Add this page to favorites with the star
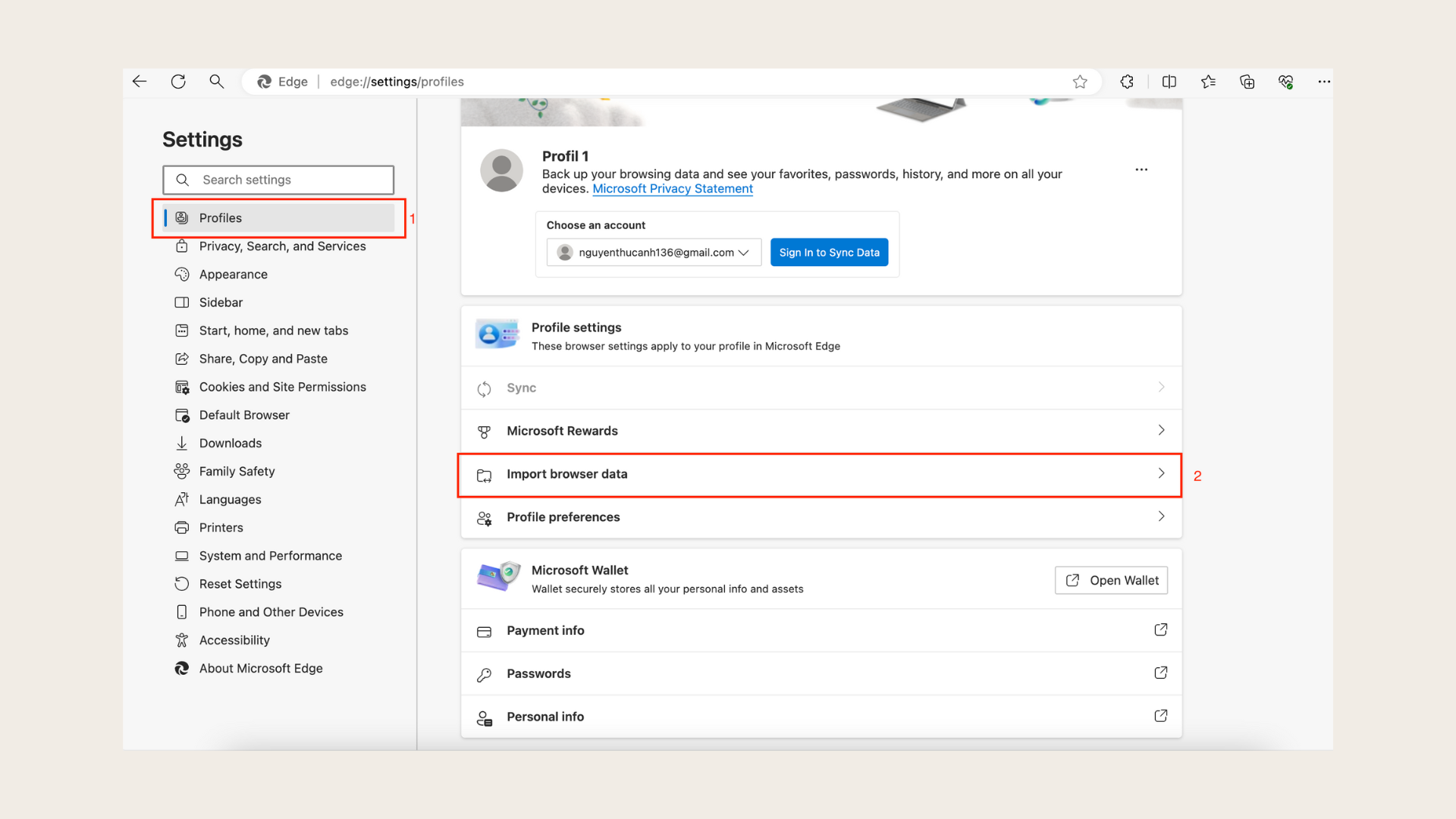The image size is (1456, 819). click(1080, 82)
